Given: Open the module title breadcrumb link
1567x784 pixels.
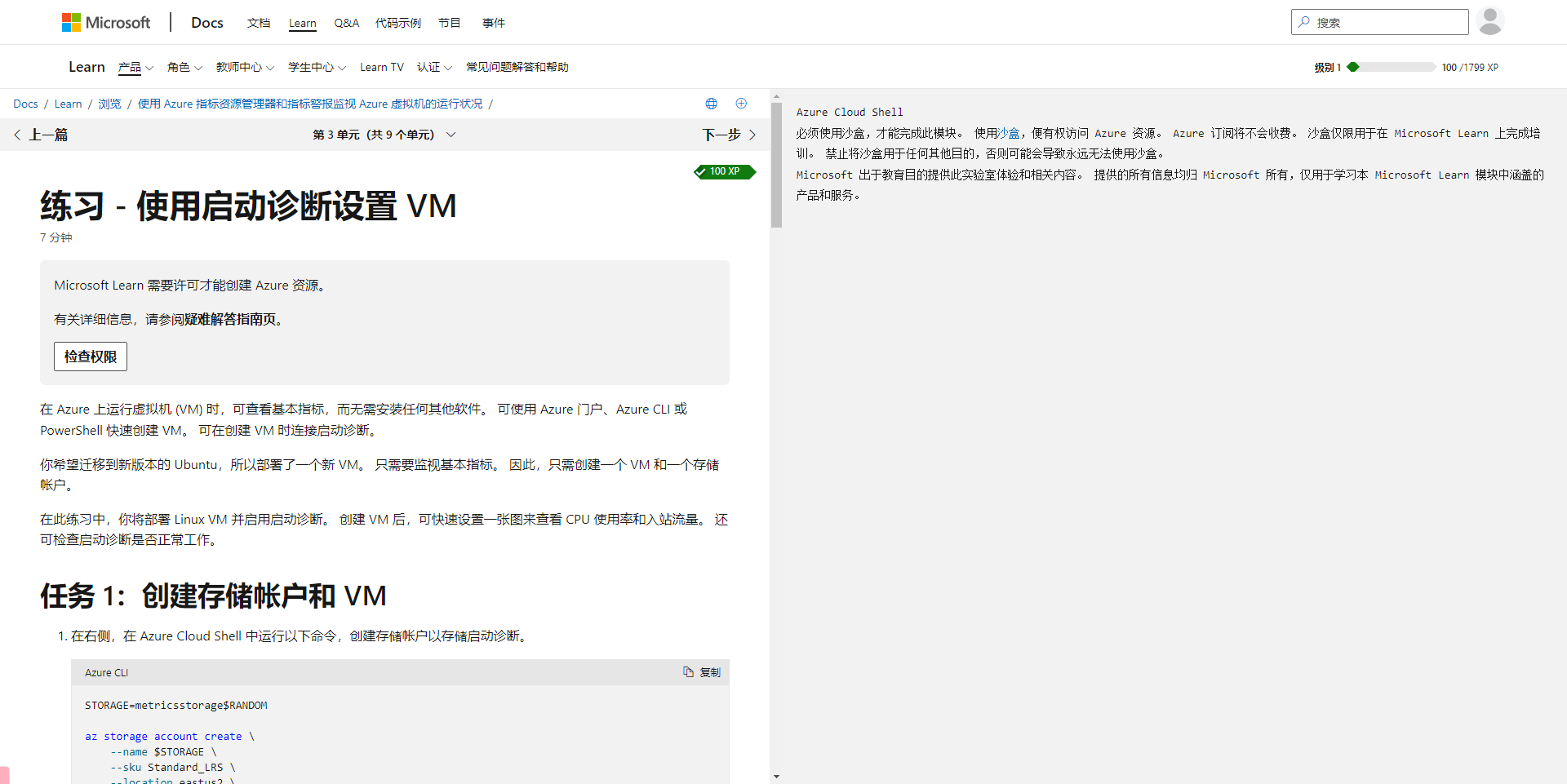Looking at the screenshot, I should [310, 104].
